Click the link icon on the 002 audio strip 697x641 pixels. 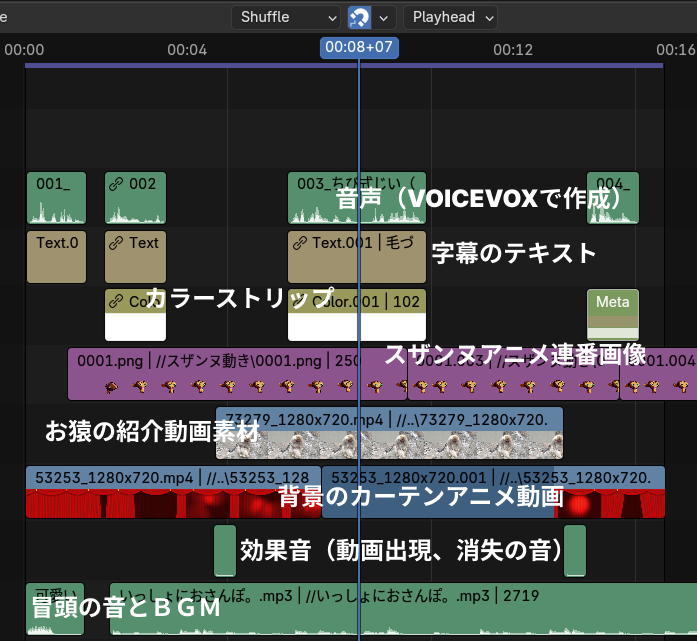[x=116, y=184]
